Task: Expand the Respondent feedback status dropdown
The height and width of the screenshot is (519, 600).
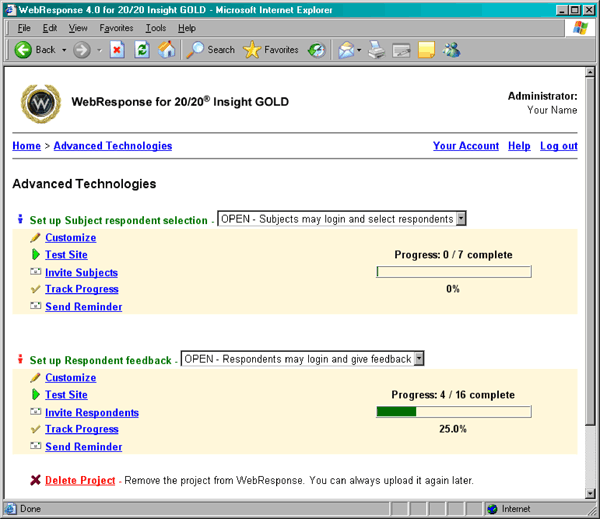Action: pyautogui.click(x=419, y=359)
